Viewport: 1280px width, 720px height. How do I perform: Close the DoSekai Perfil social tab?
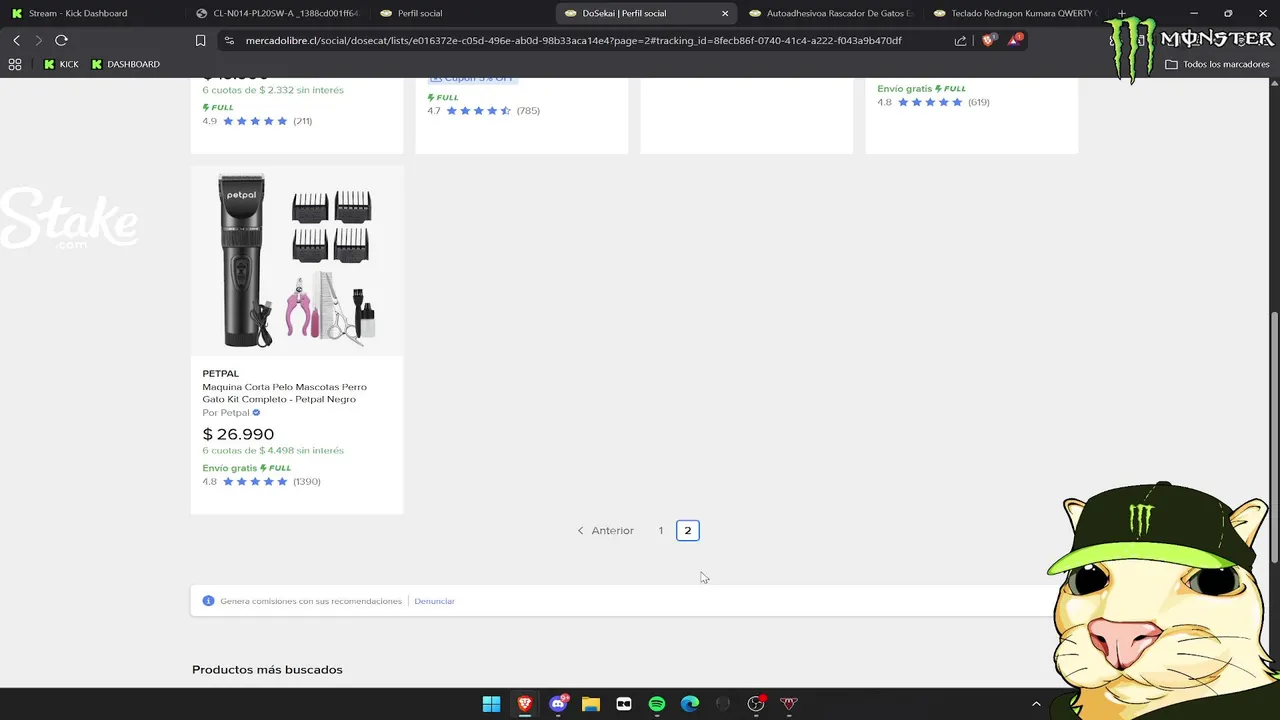(x=725, y=13)
